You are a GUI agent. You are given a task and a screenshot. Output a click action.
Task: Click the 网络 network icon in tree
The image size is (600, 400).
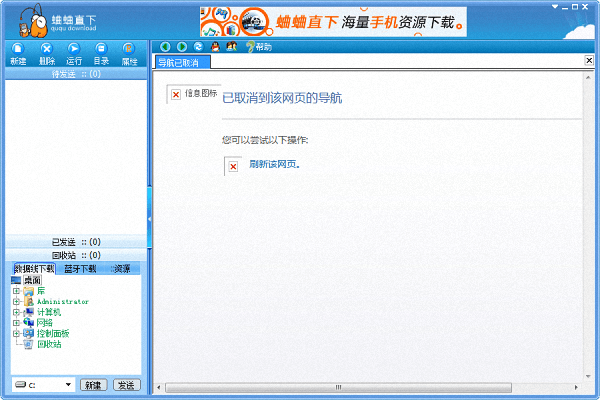point(29,323)
